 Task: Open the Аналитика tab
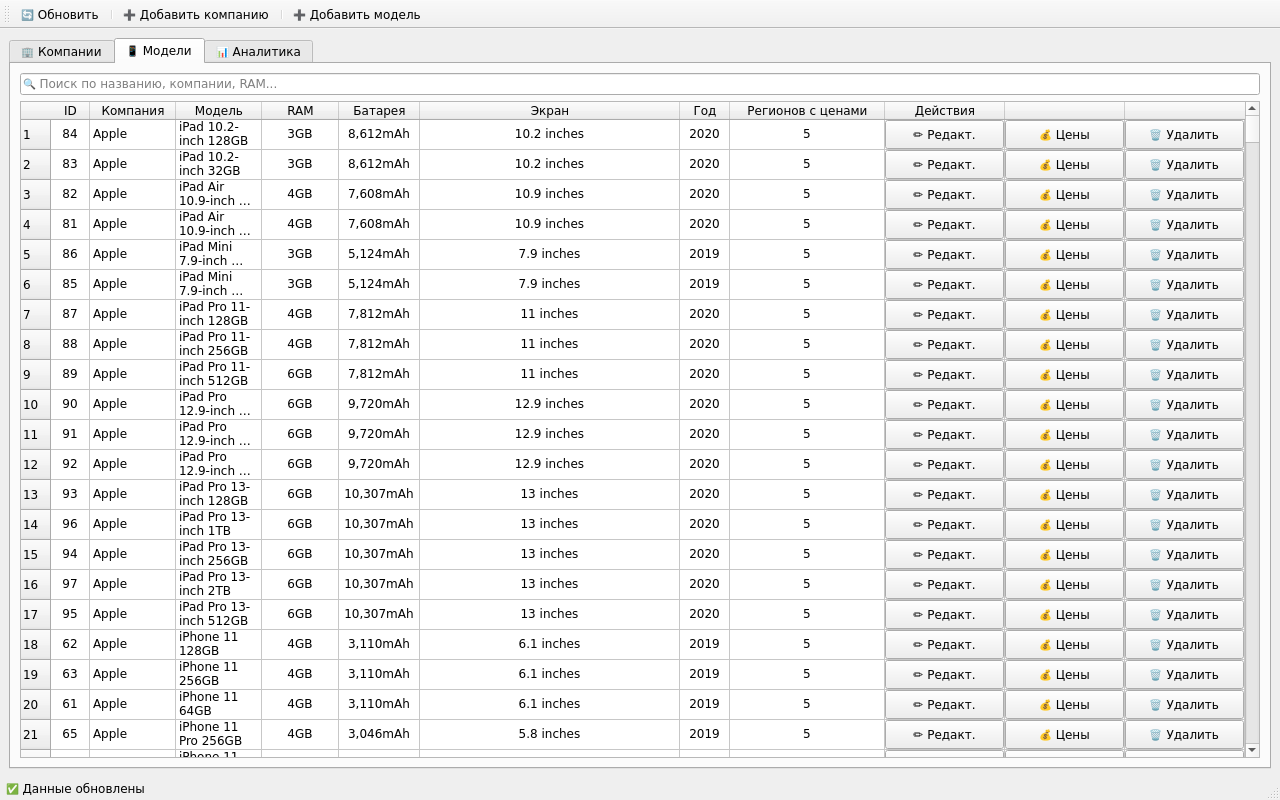[x=258, y=51]
